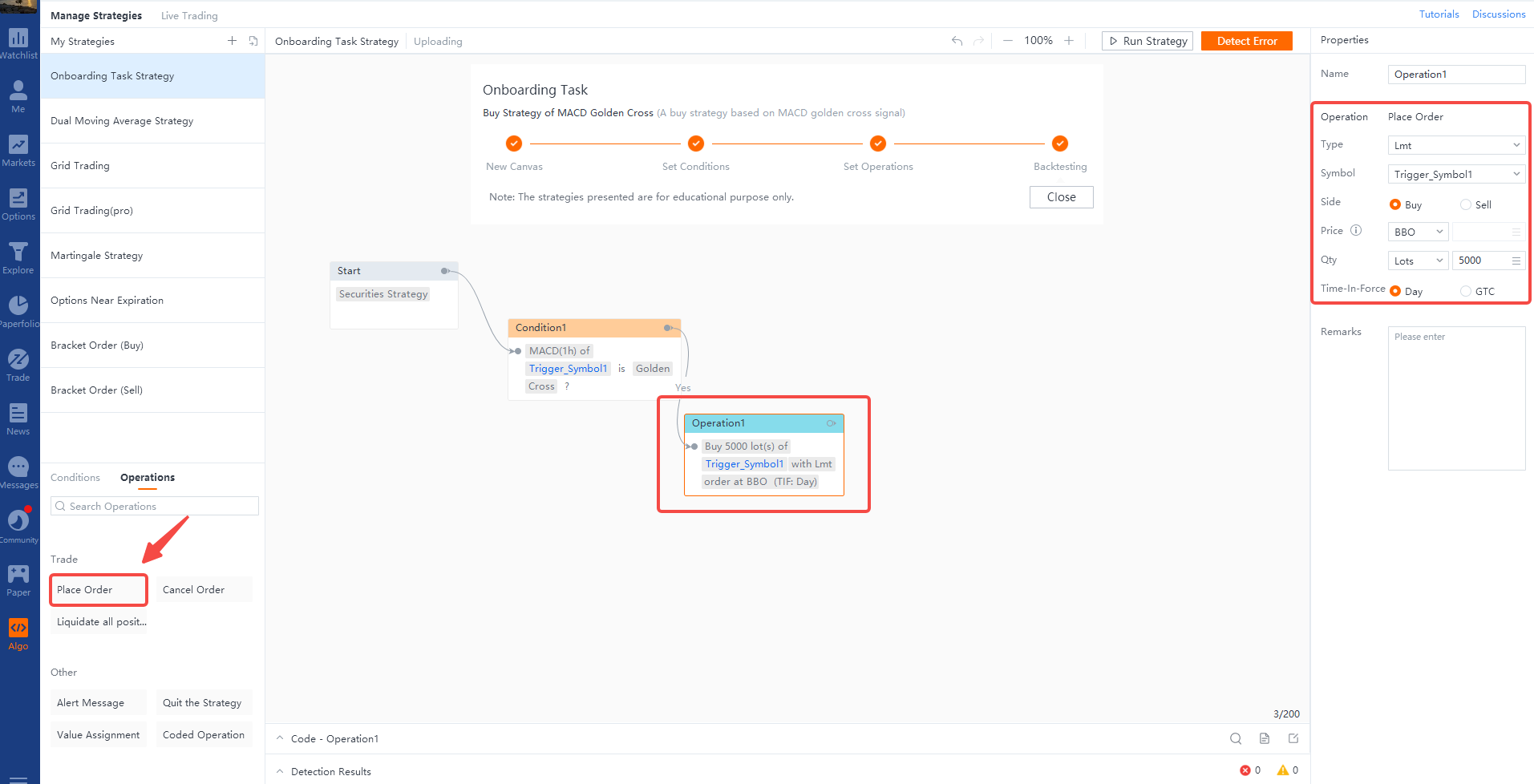Image resolution: width=1534 pixels, height=784 pixels.
Task: Click the Remarks text area
Action: [x=1456, y=398]
